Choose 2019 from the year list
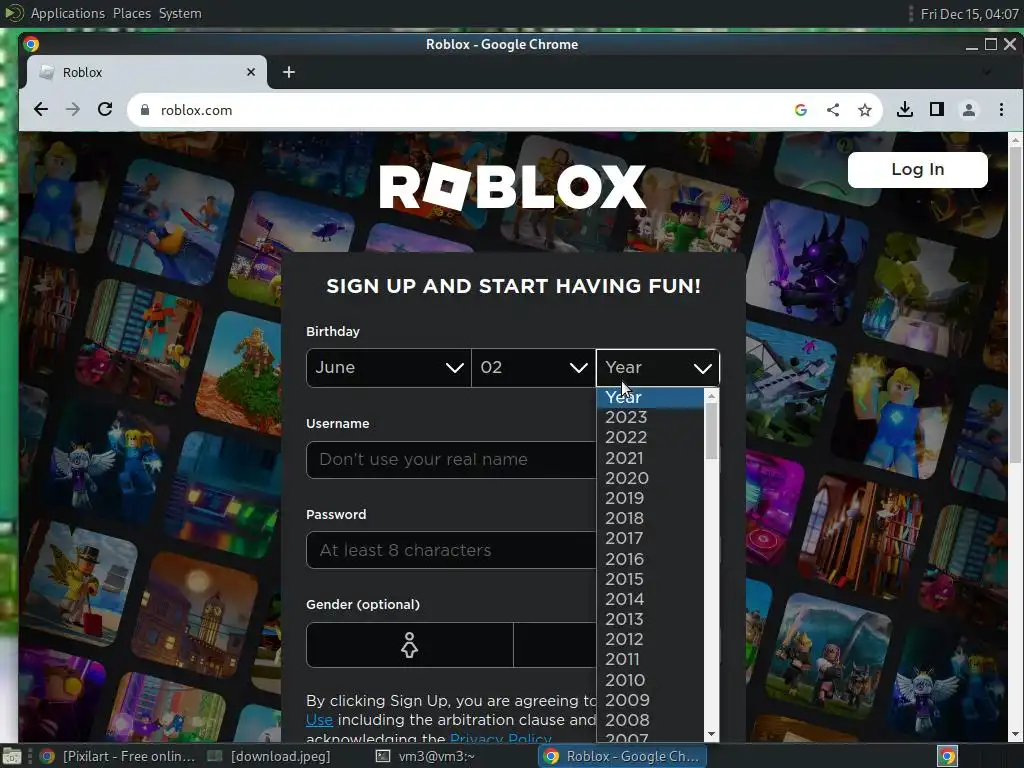Viewport: 1024px width, 768px height. 650,498
